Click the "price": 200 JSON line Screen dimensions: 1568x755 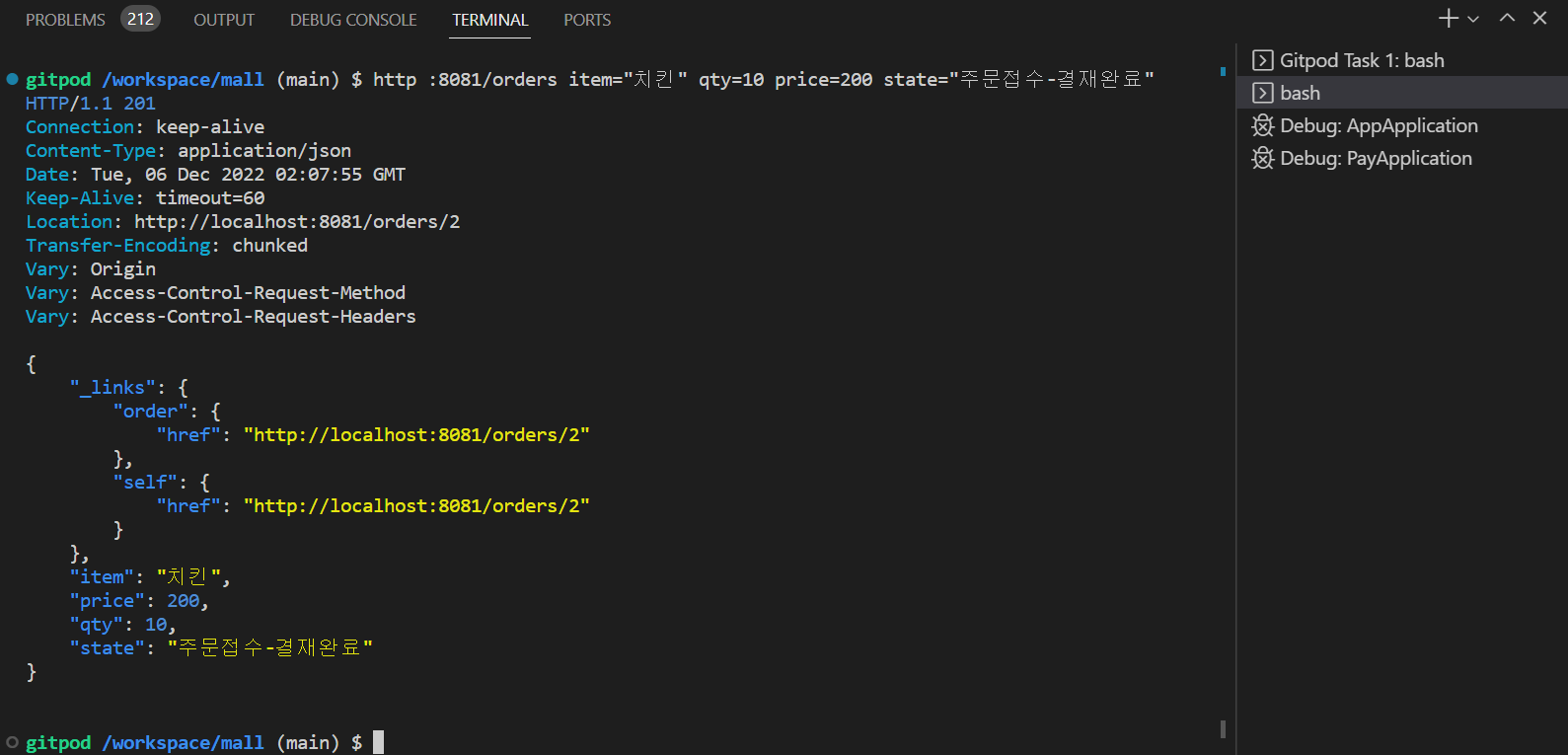click(x=139, y=601)
